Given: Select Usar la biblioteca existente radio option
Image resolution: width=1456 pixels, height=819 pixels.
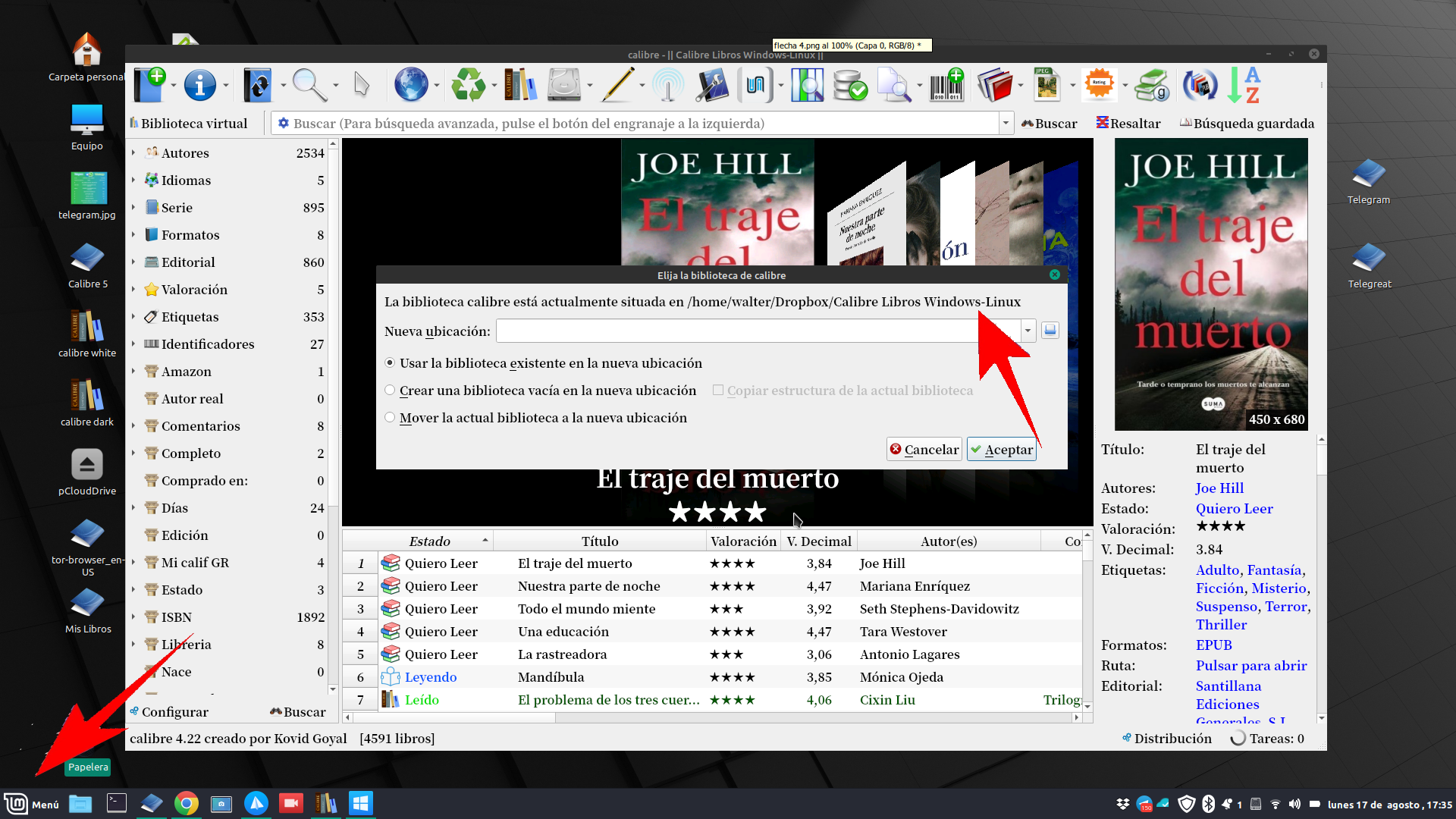Looking at the screenshot, I should pos(390,363).
